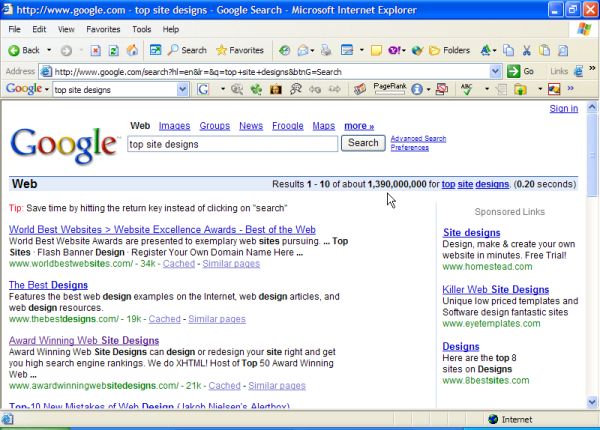Switch to Google News search
600x430 pixels.
pos(251,126)
